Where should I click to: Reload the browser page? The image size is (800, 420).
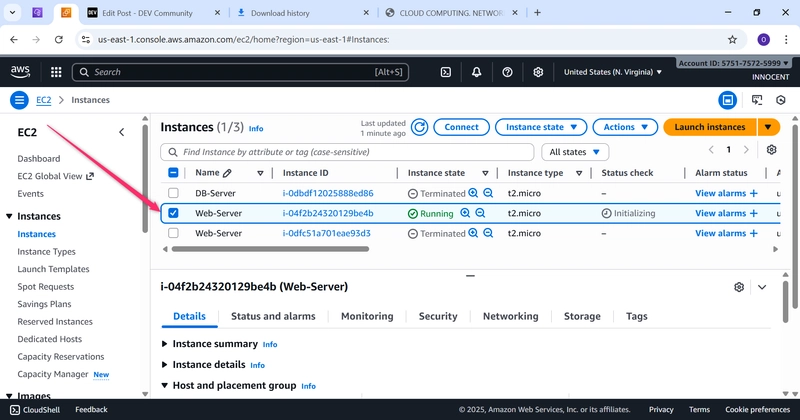pyautogui.click(x=59, y=39)
